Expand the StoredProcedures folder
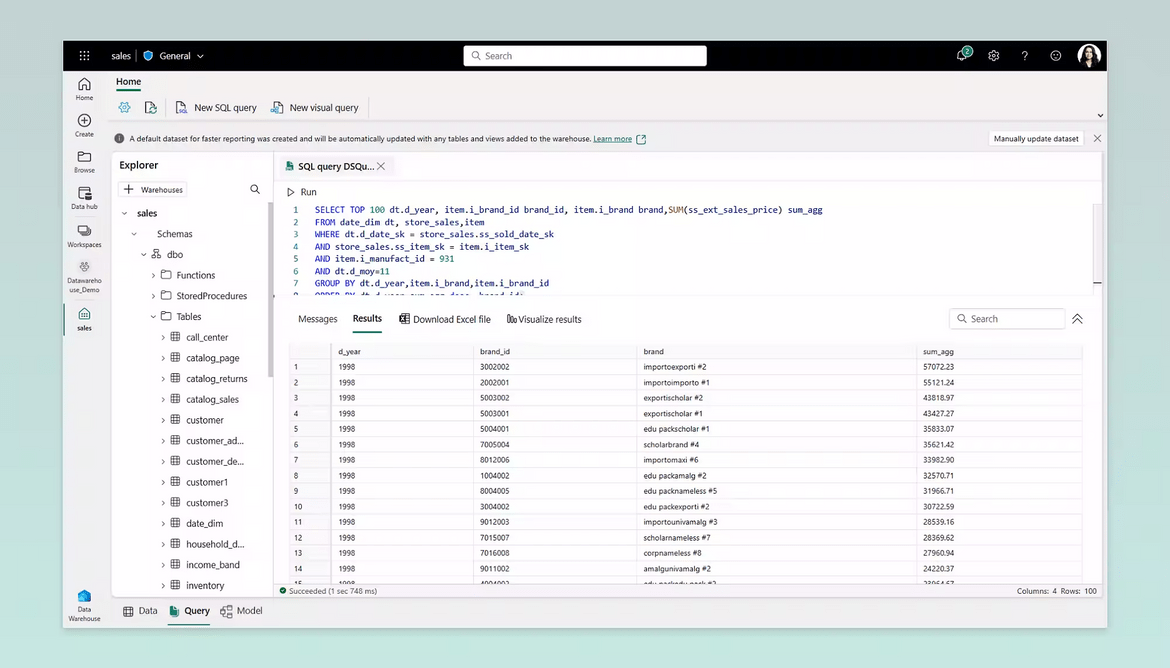The image size is (1170, 668). click(x=154, y=296)
